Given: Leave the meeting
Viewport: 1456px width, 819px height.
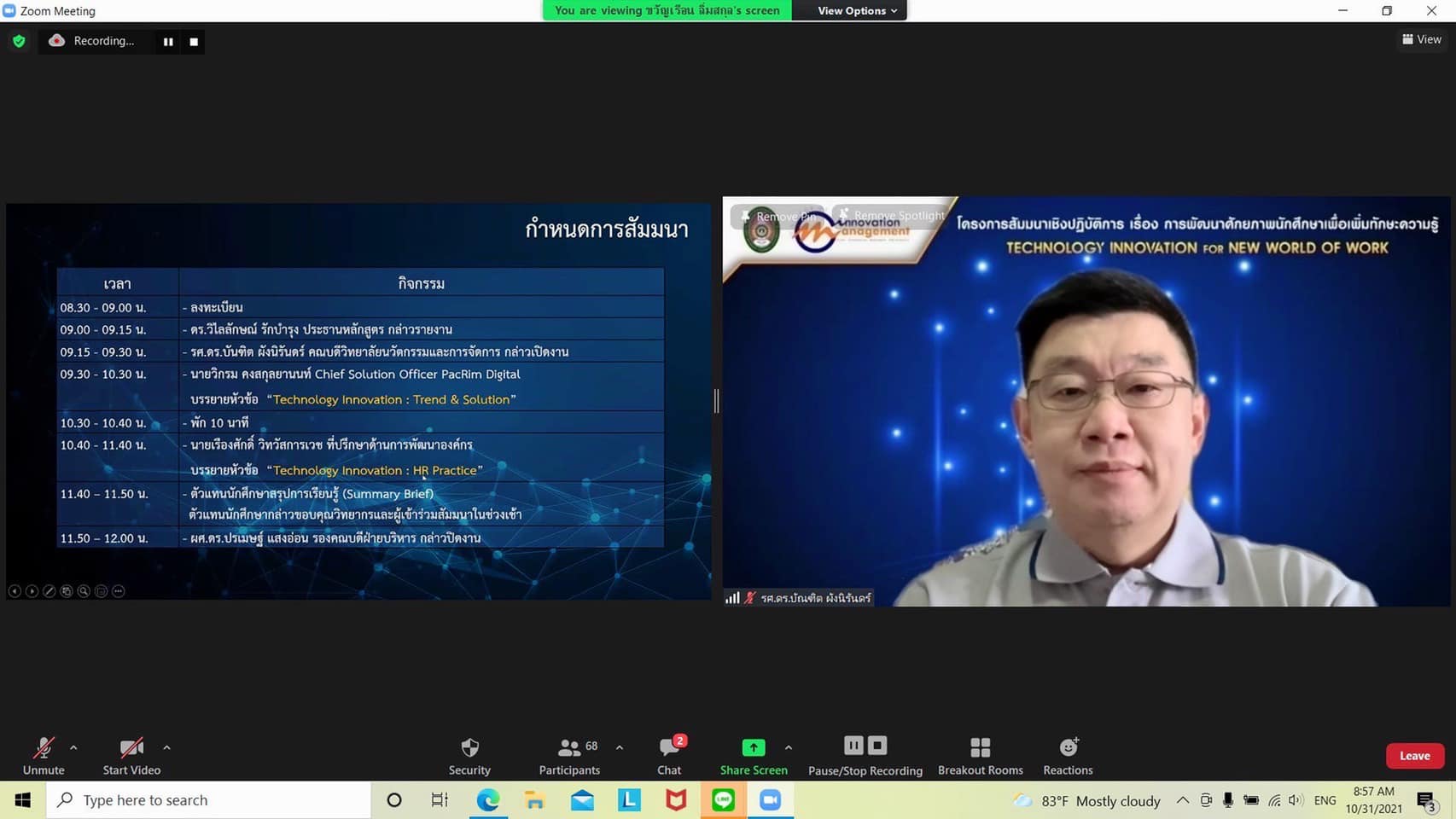Looking at the screenshot, I should pos(1414,756).
